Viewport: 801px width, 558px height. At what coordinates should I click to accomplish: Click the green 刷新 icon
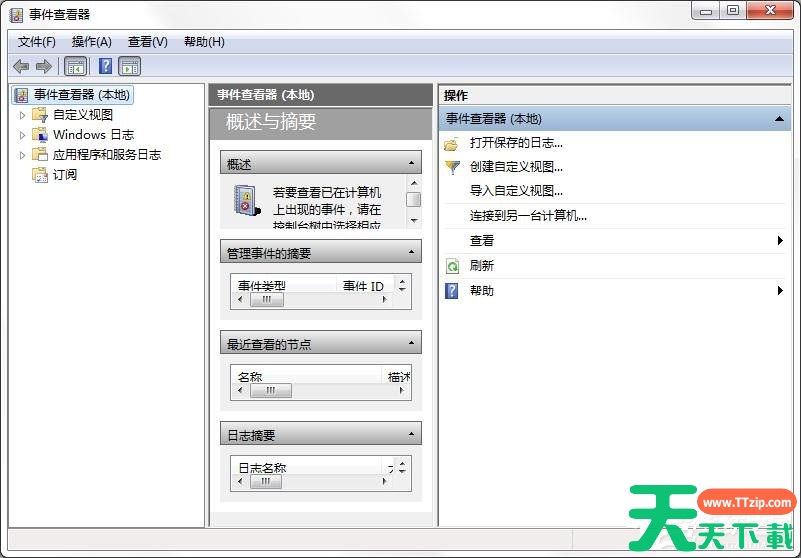tap(452, 266)
